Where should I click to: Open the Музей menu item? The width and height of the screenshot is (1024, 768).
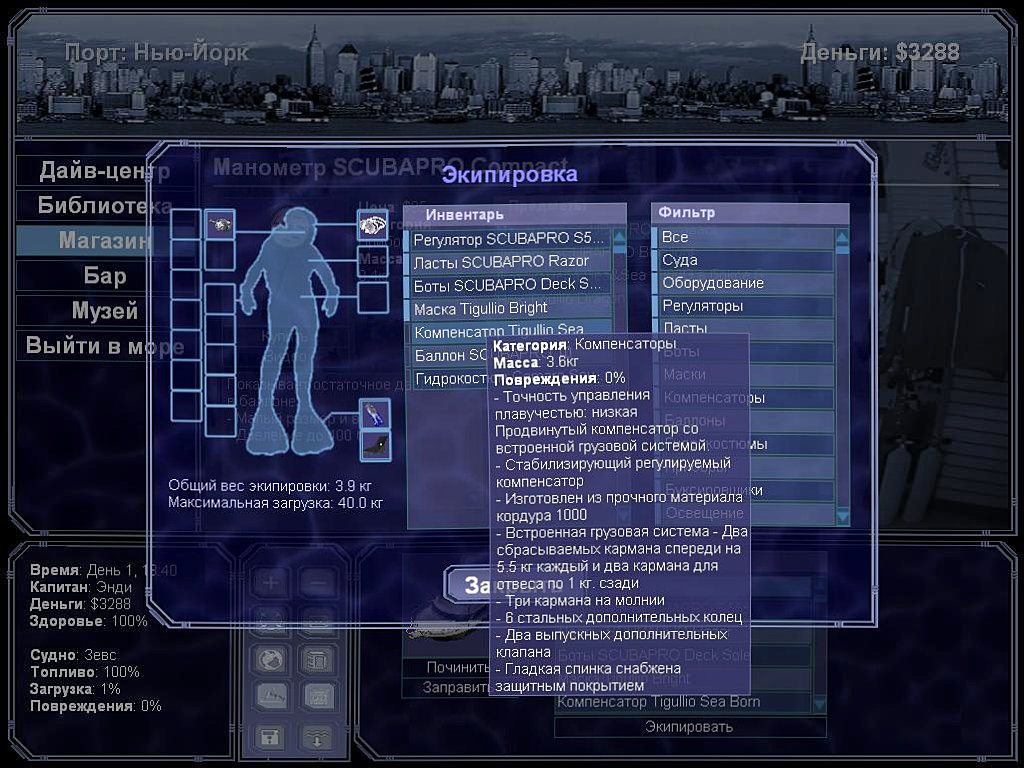[x=104, y=311]
